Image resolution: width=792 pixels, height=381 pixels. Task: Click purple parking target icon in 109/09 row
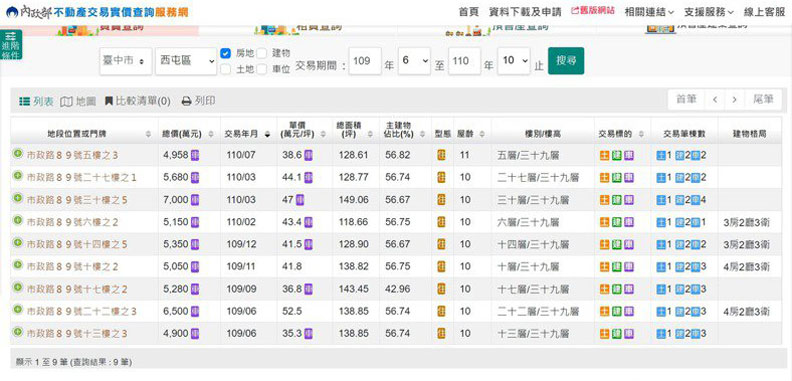pos(628,289)
